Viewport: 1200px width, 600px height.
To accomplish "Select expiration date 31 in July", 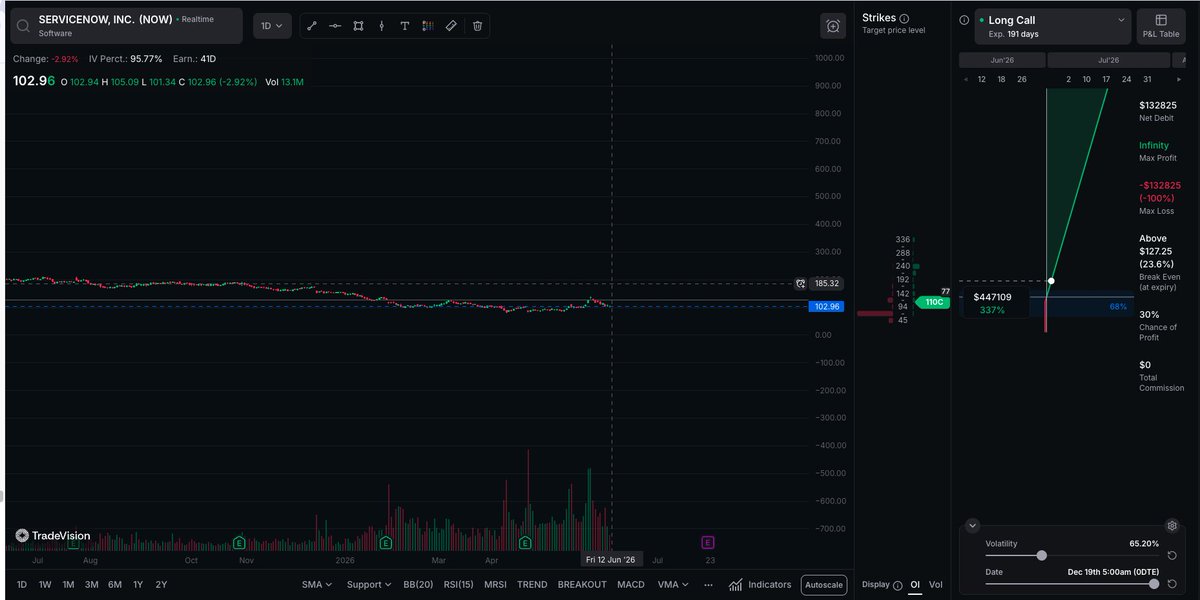I will click(1147, 79).
